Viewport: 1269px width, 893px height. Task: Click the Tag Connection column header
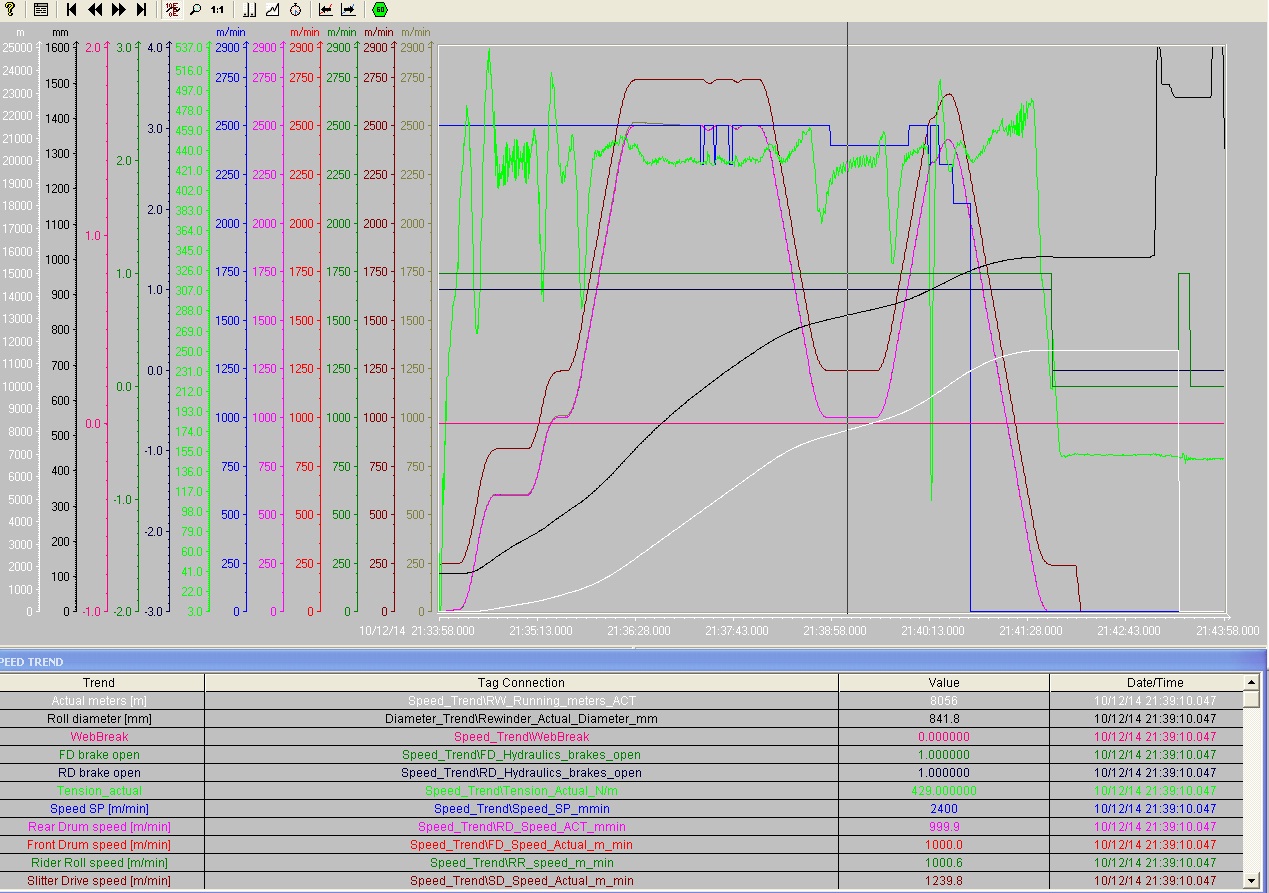click(521, 683)
